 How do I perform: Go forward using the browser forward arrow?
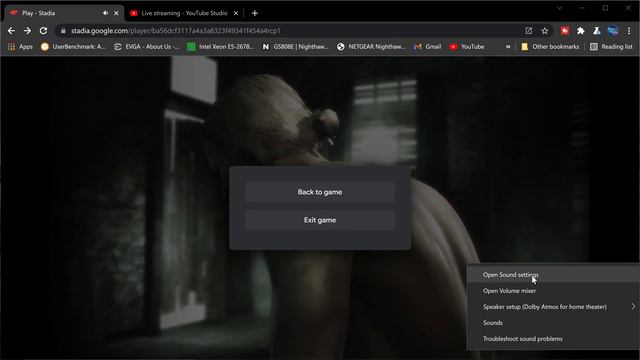pos(27,31)
